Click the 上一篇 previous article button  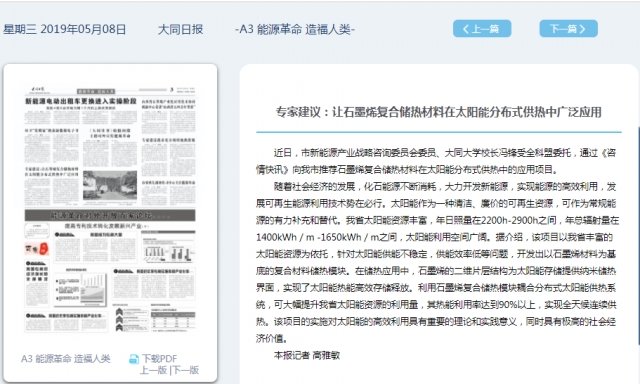pos(482,29)
